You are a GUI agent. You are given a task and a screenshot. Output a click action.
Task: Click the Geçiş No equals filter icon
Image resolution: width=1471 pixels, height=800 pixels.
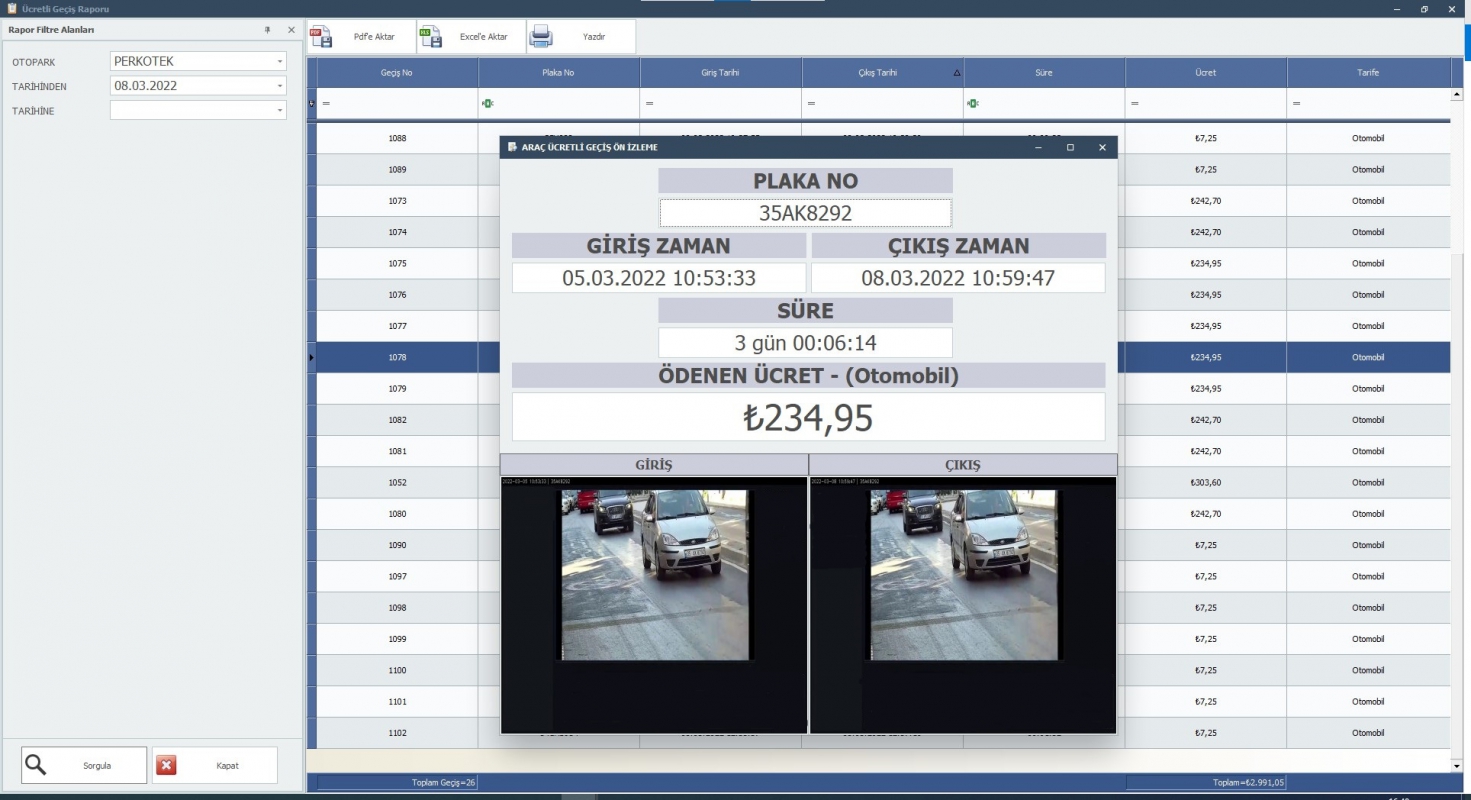tap(326, 103)
